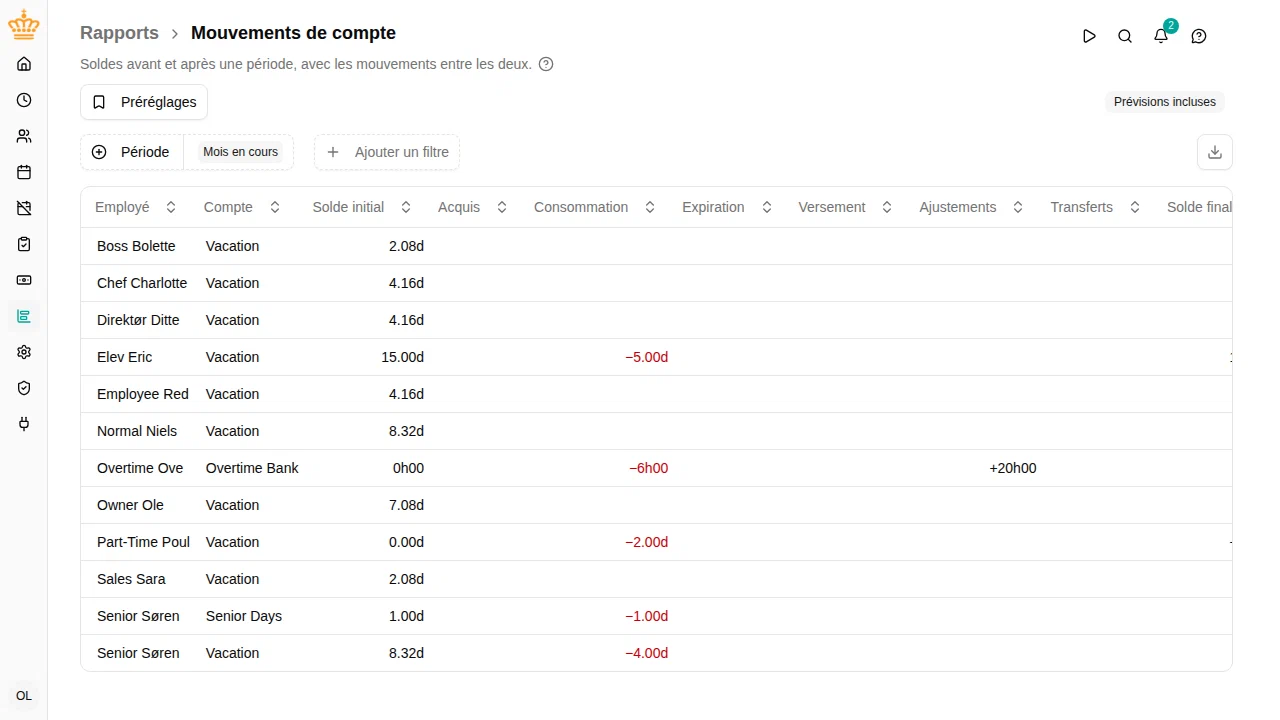Click Ajouter un filtre
The image size is (1280, 720).
click(387, 152)
